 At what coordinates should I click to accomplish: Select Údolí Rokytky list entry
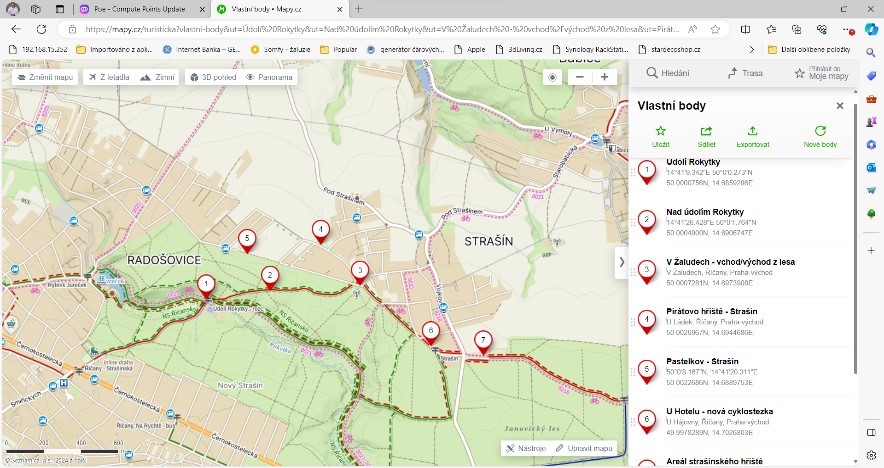pos(741,172)
